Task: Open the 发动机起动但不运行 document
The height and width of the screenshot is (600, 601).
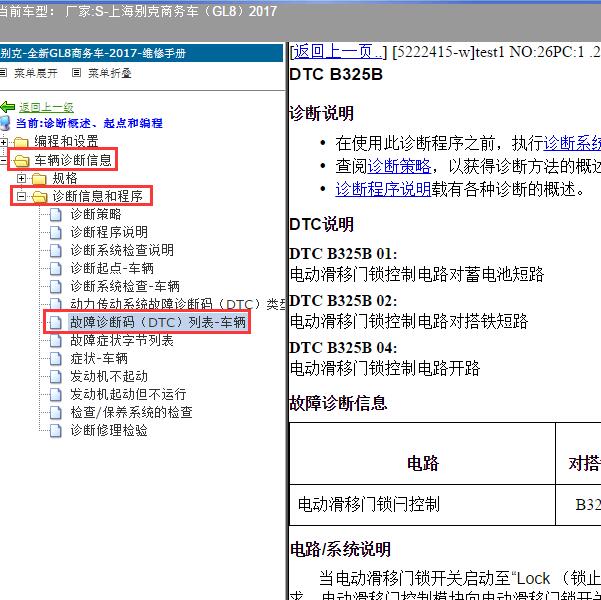Action: [128, 394]
